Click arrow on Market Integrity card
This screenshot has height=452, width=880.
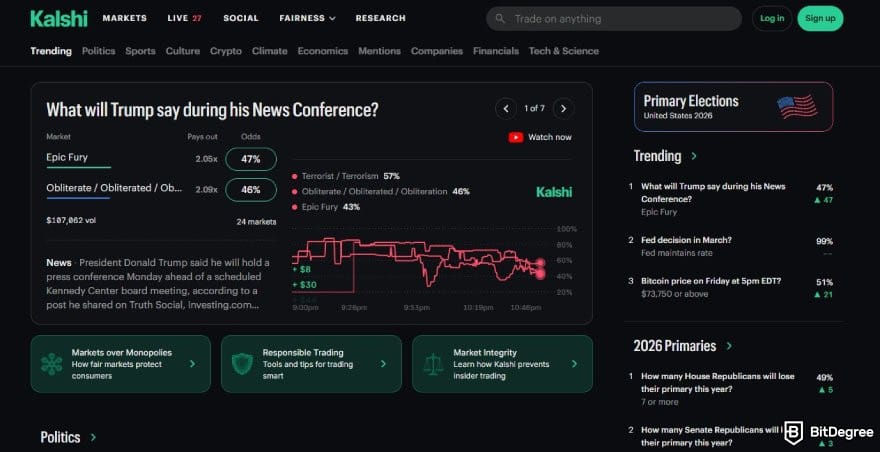(574, 364)
